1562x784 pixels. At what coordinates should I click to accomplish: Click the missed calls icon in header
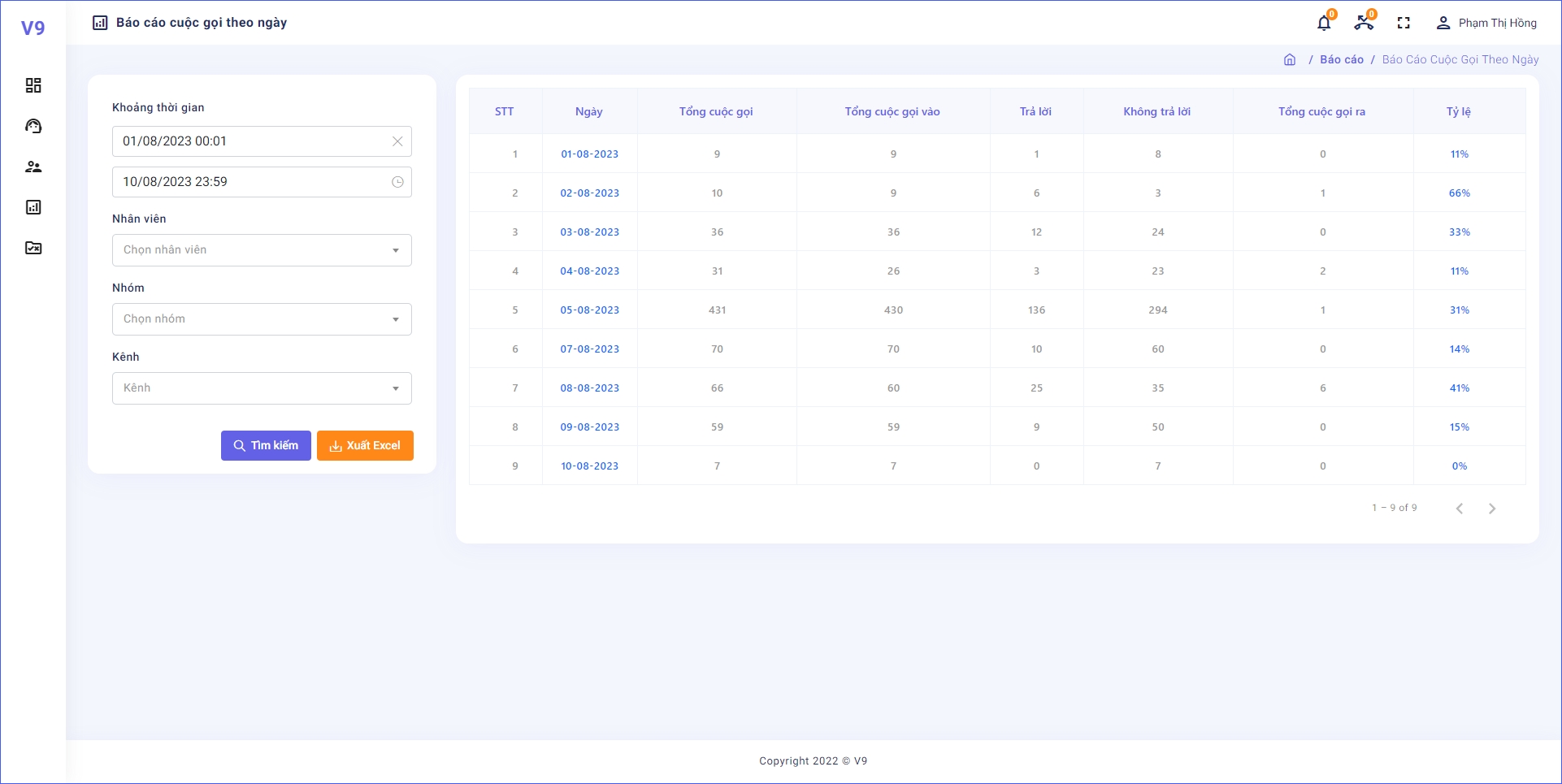click(x=1364, y=23)
